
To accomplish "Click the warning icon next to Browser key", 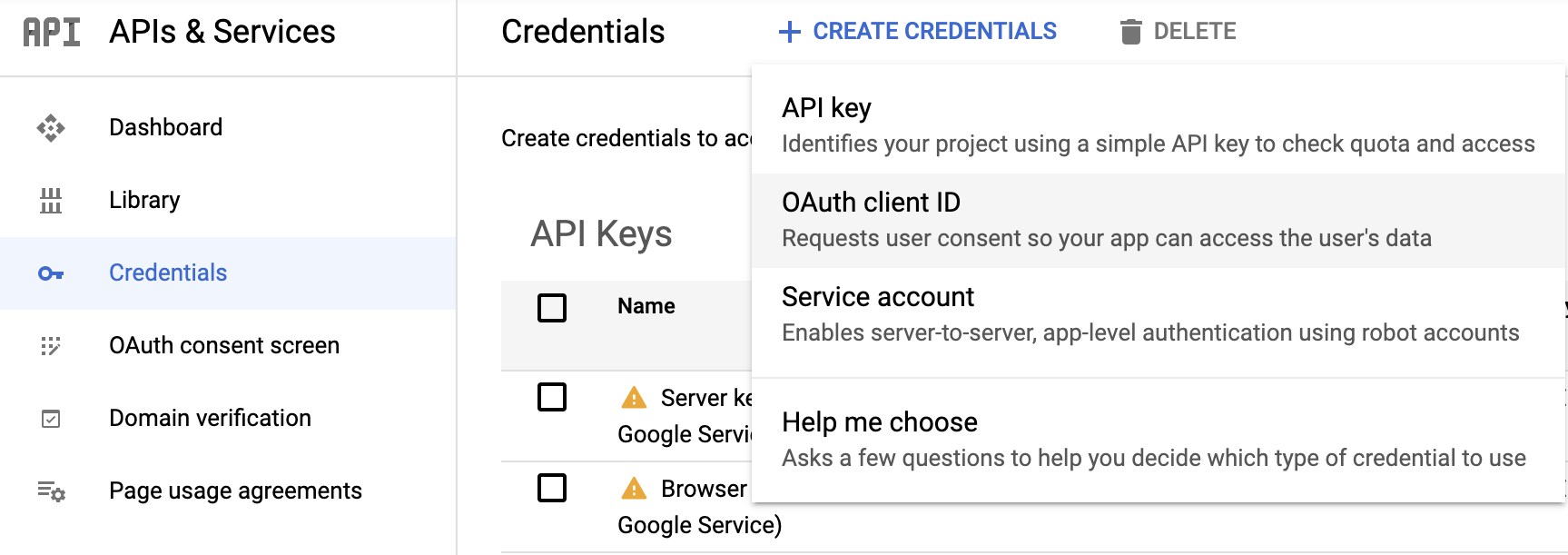I will (636, 488).
